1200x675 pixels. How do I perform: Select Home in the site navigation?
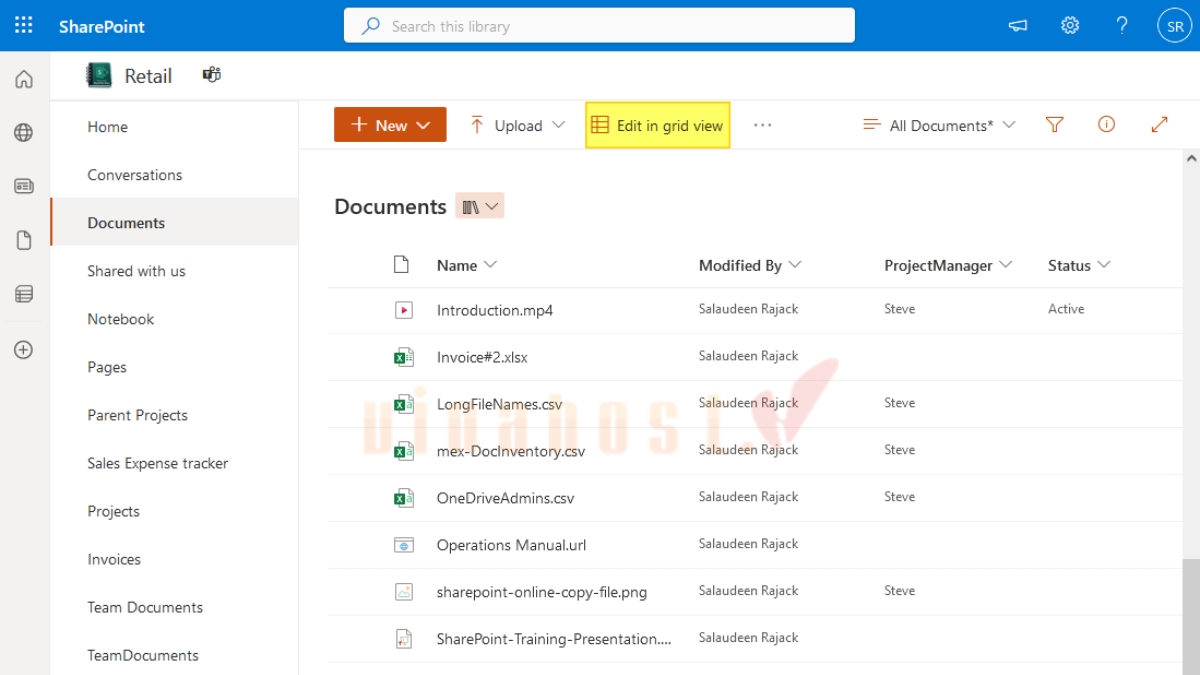pyautogui.click(x=107, y=127)
